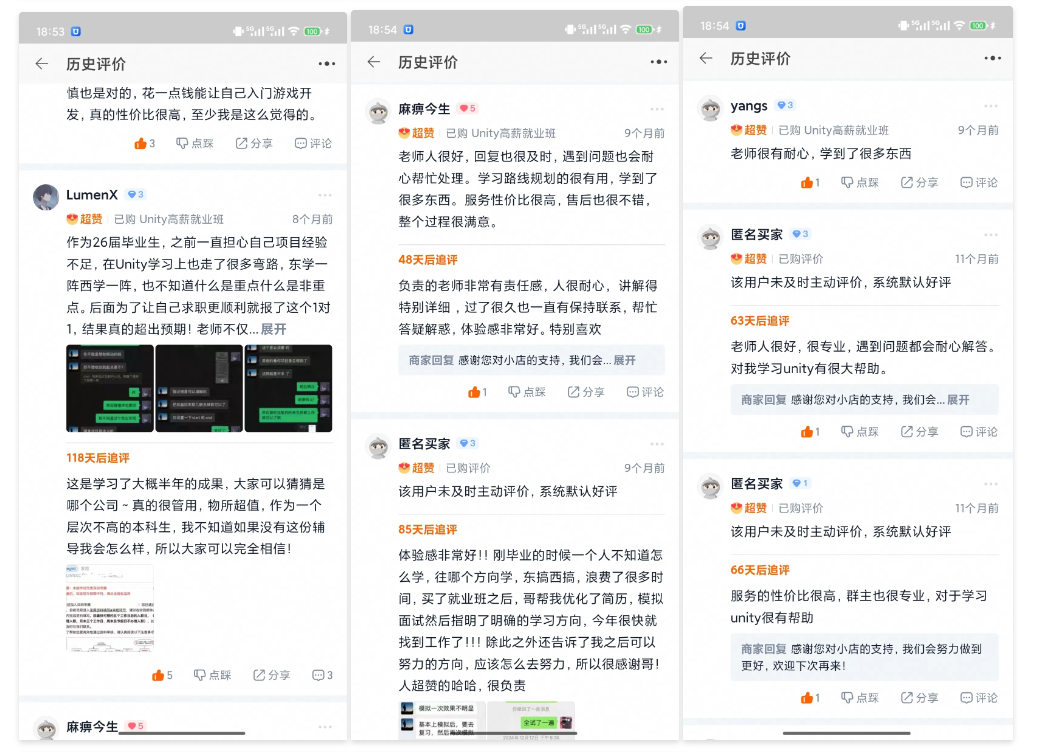
Task: Tap the 评论 button under 麻痹今生's 48天后追评 review
Action: pos(646,392)
